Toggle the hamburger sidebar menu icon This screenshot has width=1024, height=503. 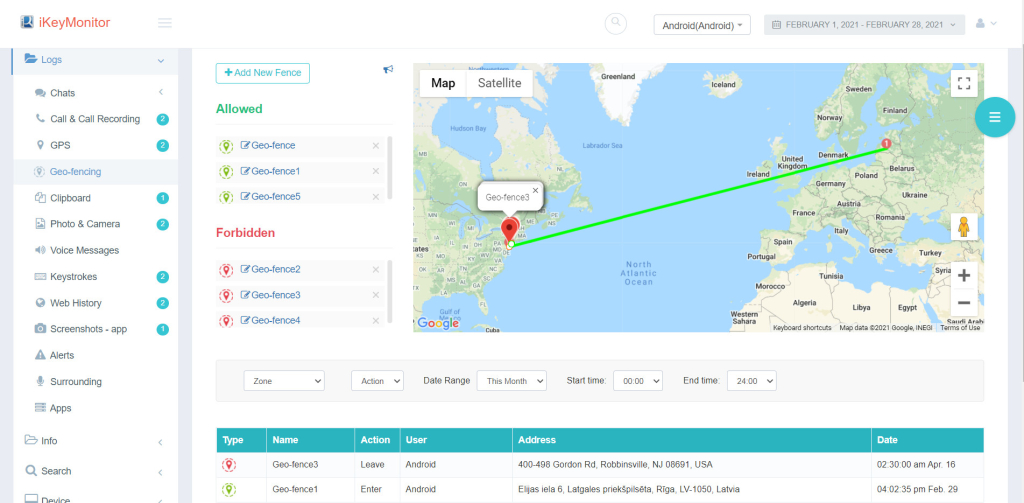coord(165,24)
